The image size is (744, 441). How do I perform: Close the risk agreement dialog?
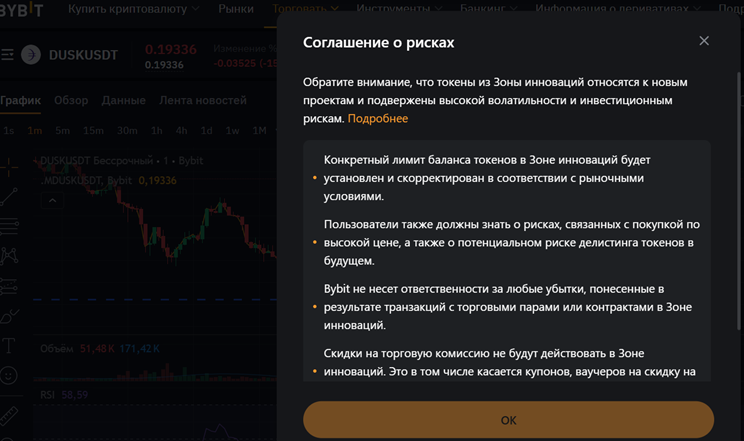(704, 41)
